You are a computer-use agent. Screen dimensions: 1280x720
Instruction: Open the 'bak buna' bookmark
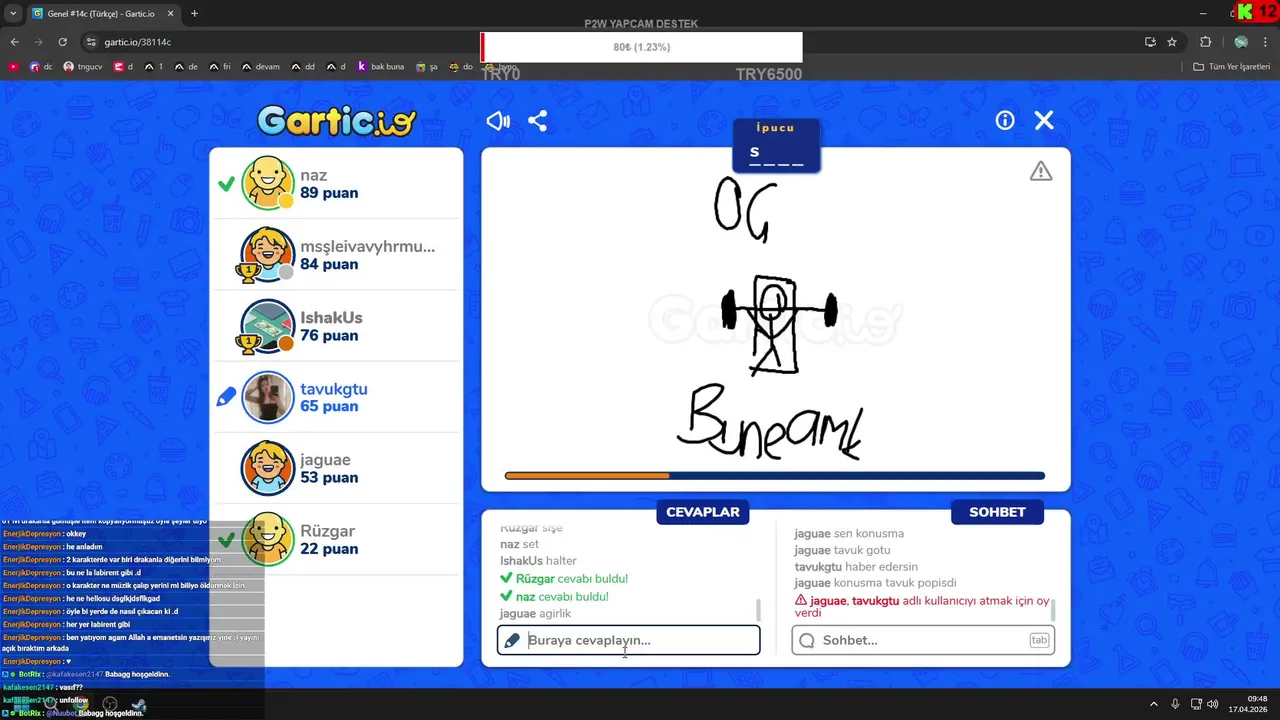click(x=381, y=67)
